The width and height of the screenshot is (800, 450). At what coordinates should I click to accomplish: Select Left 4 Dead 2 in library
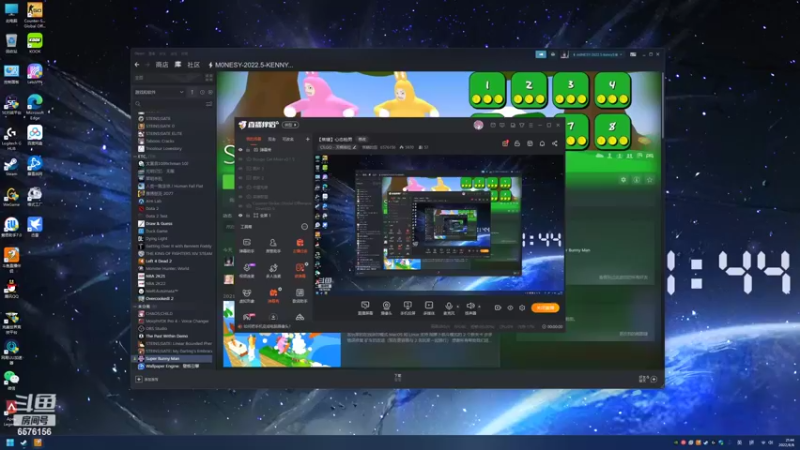point(158,261)
